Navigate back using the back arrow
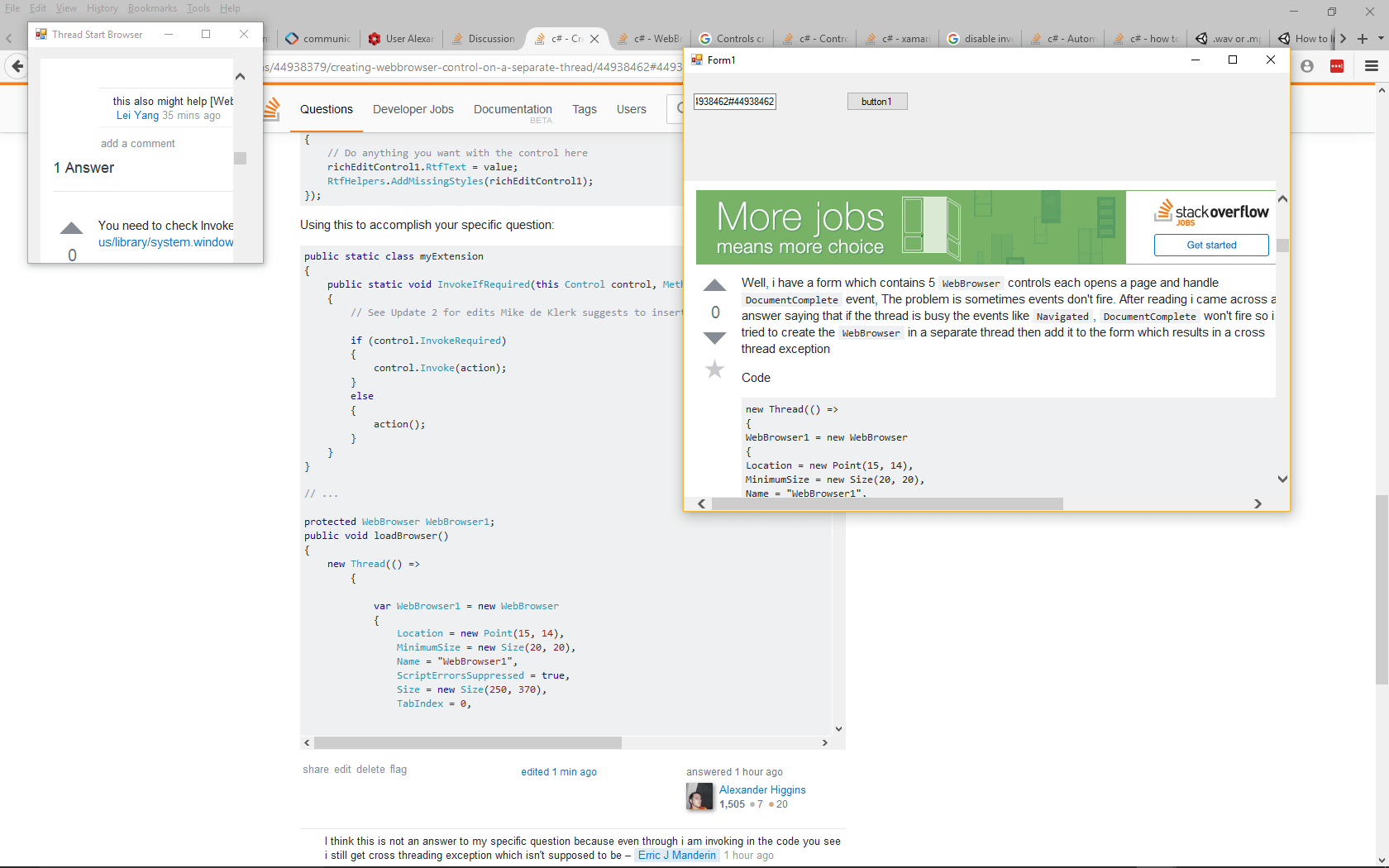Image resolution: width=1389 pixels, height=868 pixels. click(x=17, y=67)
